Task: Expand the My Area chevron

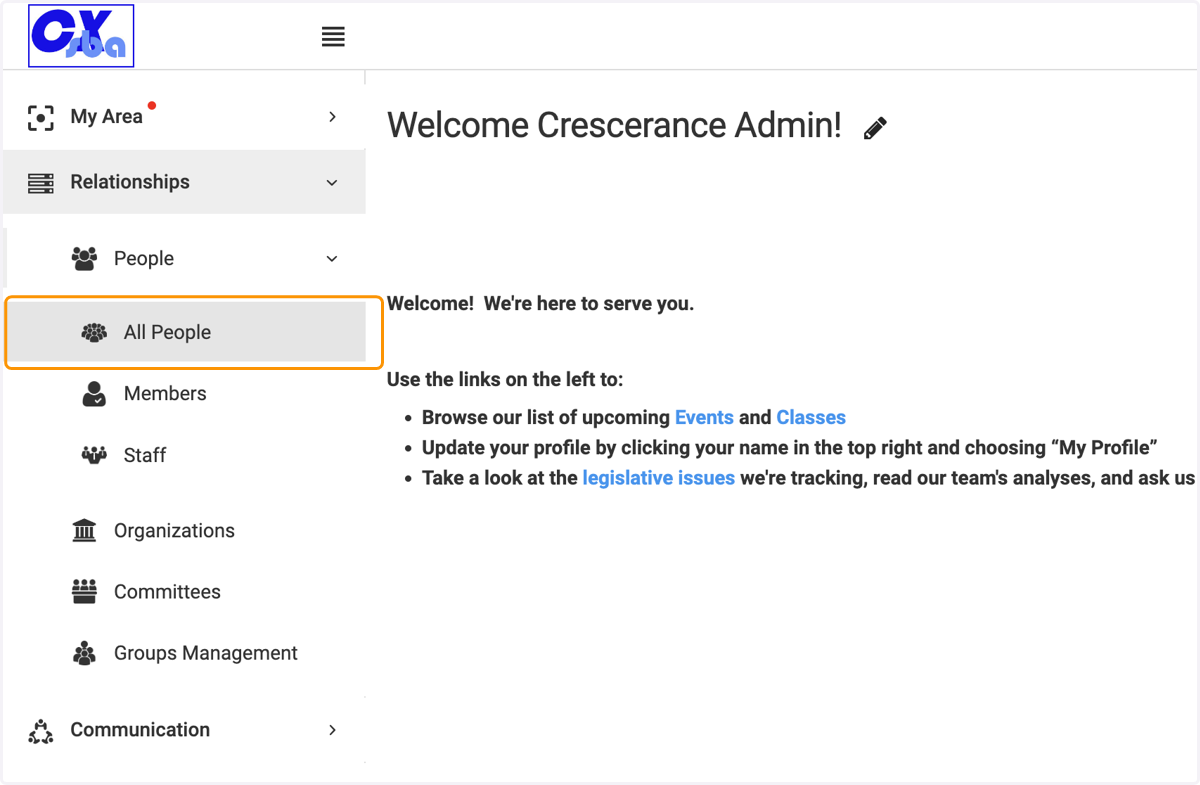Action: (x=333, y=117)
